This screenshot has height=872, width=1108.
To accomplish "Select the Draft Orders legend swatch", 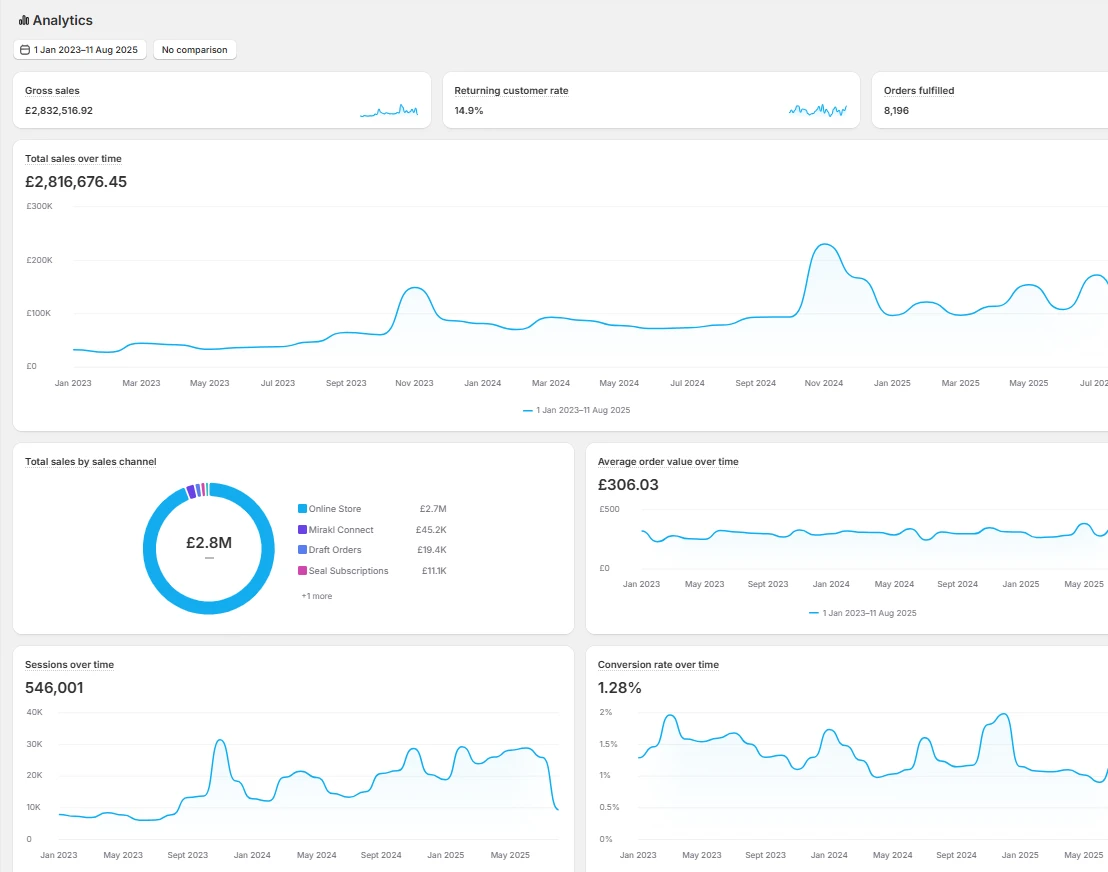I will [302, 550].
